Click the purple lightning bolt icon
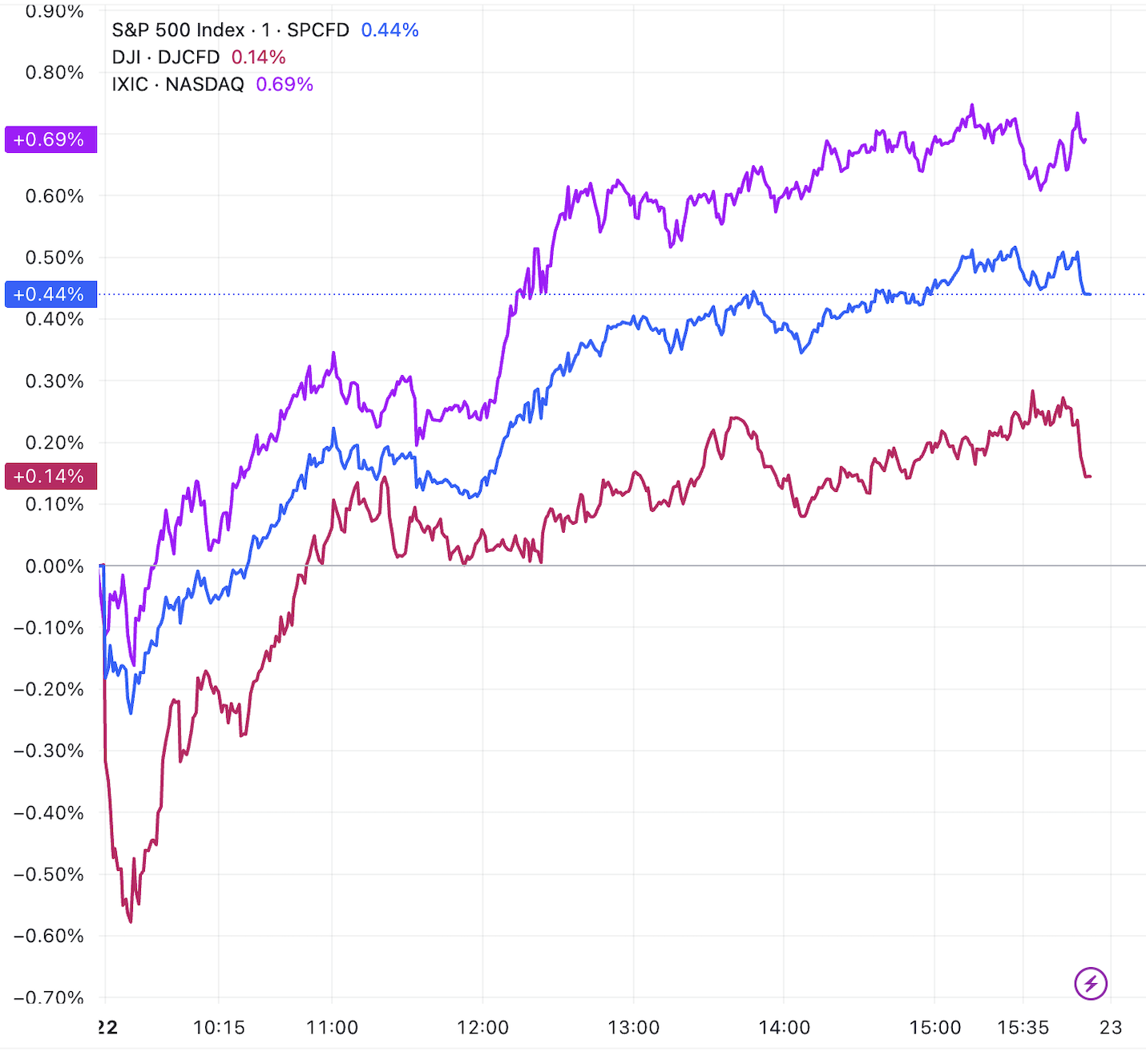Screen dimensions: 1146x1064 (x=1091, y=983)
